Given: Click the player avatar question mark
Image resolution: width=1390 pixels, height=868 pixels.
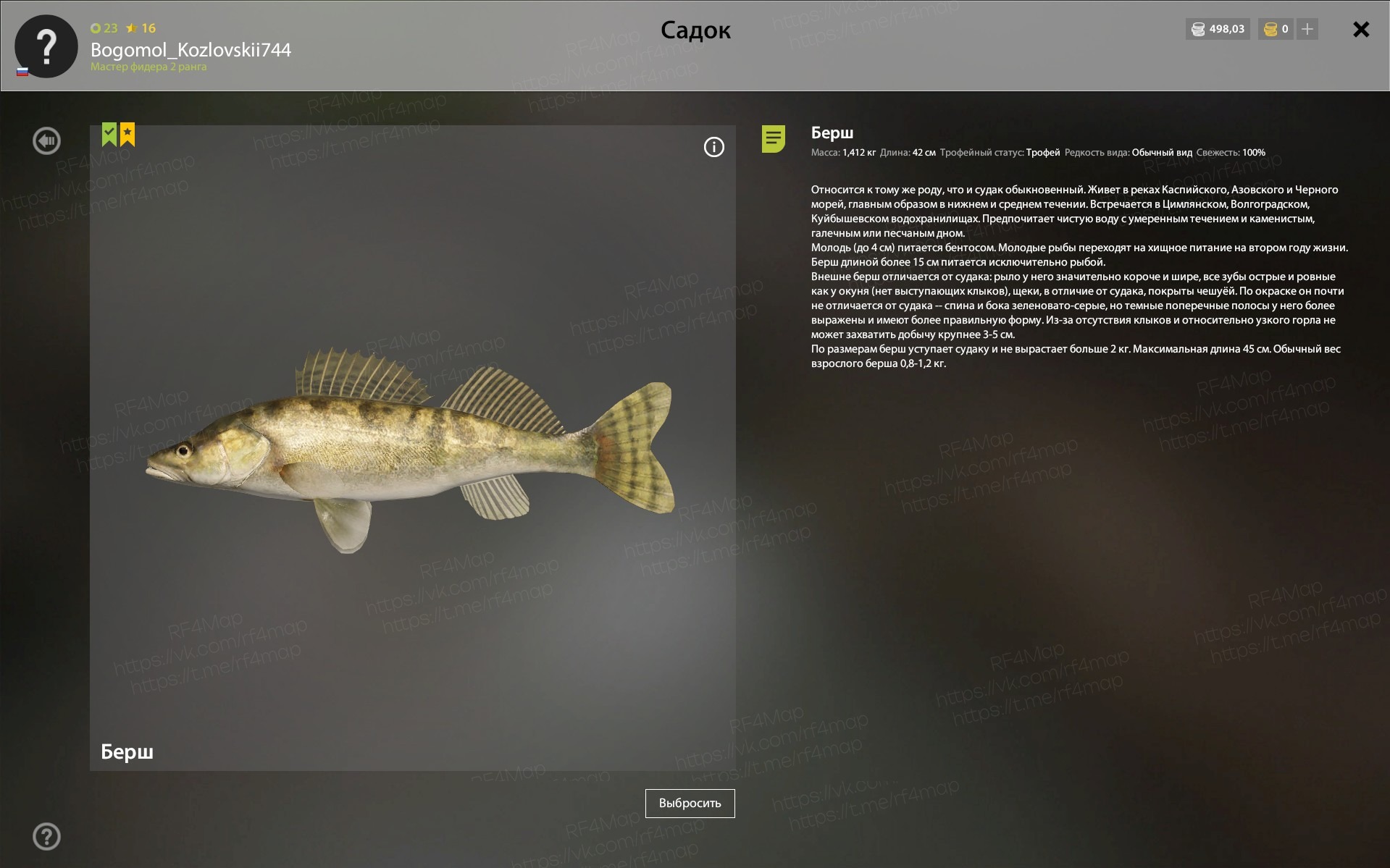Looking at the screenshot, I should 46,46.
